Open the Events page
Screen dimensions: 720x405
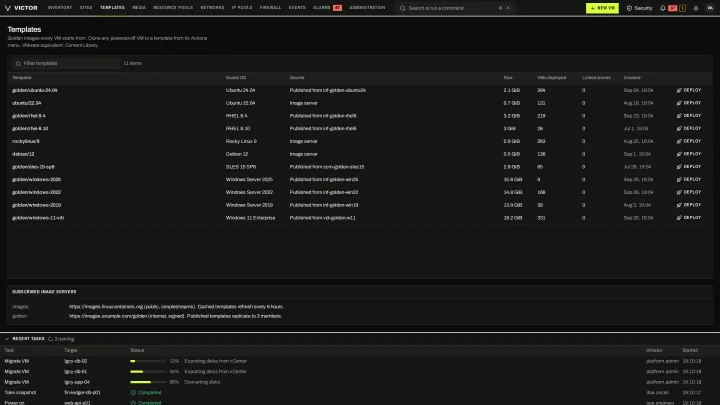click(297, 8)
